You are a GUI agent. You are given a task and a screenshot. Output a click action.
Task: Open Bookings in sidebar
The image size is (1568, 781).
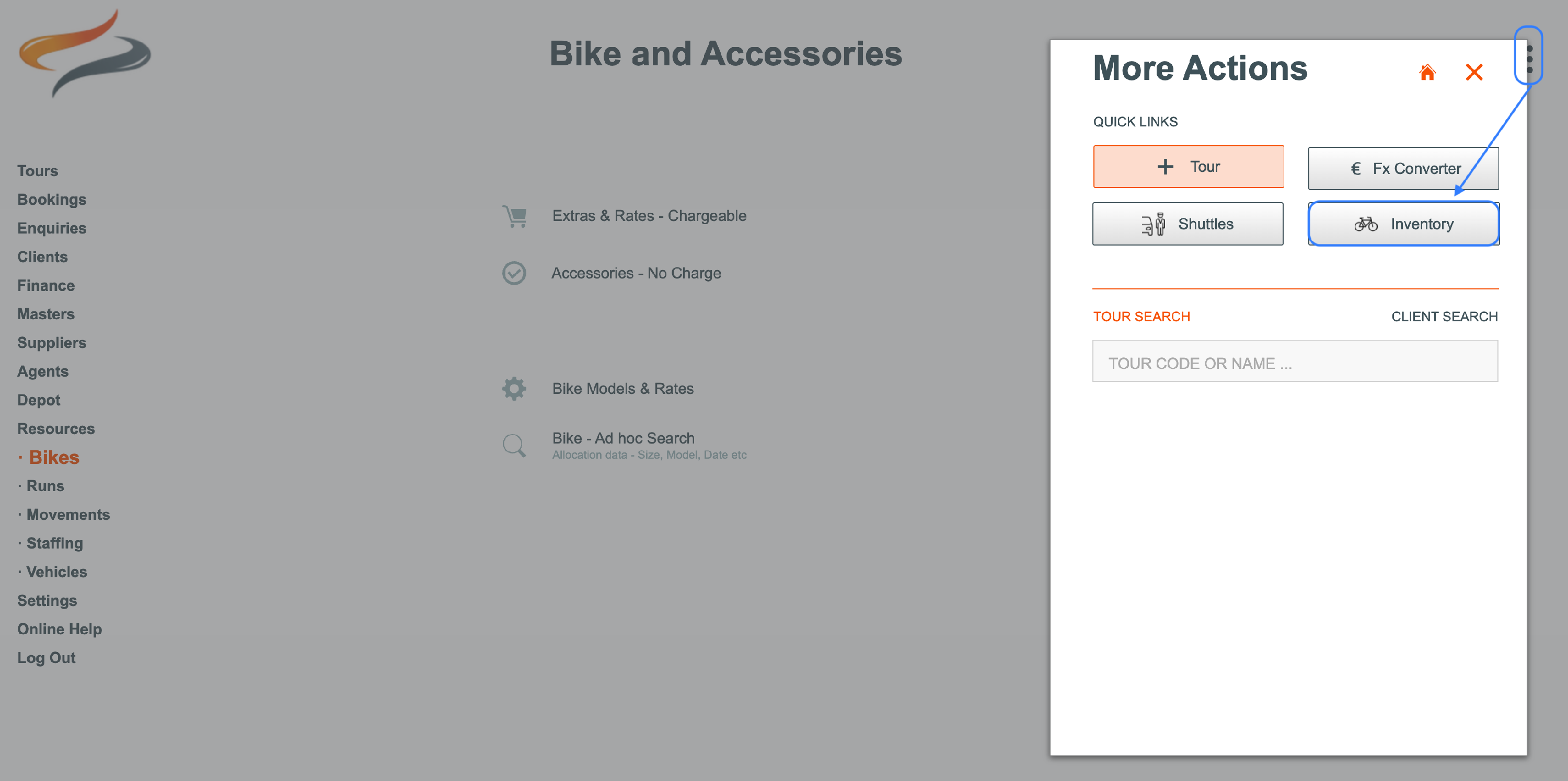52,199
